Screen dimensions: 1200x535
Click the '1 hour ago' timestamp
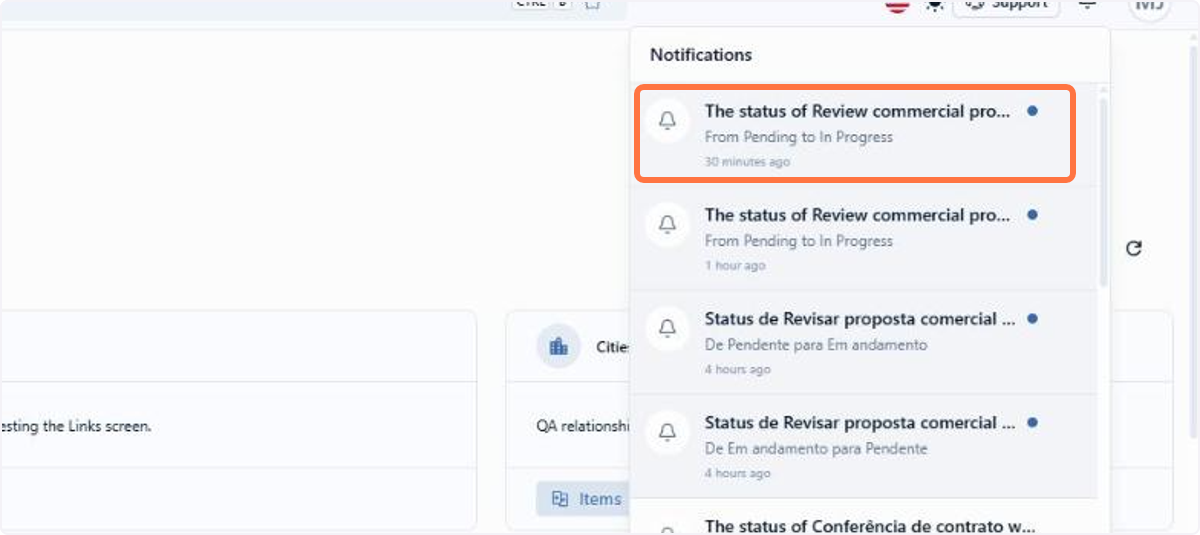click(734, 266)
